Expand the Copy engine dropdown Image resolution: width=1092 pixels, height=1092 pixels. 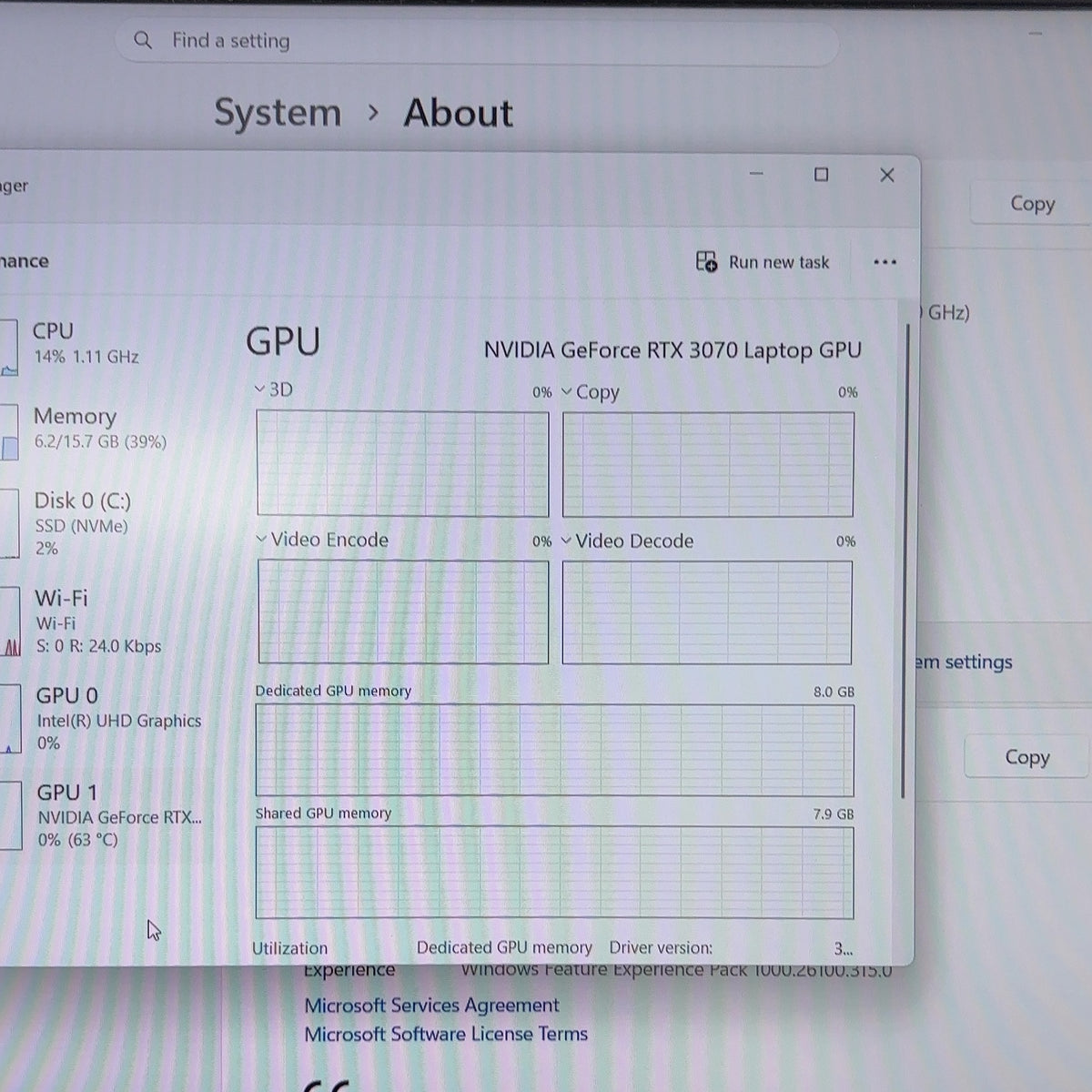click(567, 391)
